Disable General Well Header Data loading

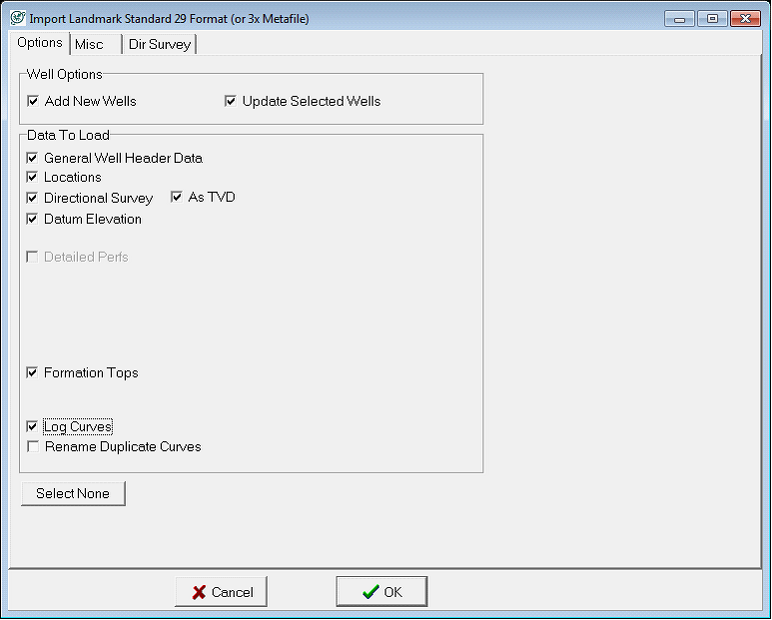point(33,158)
